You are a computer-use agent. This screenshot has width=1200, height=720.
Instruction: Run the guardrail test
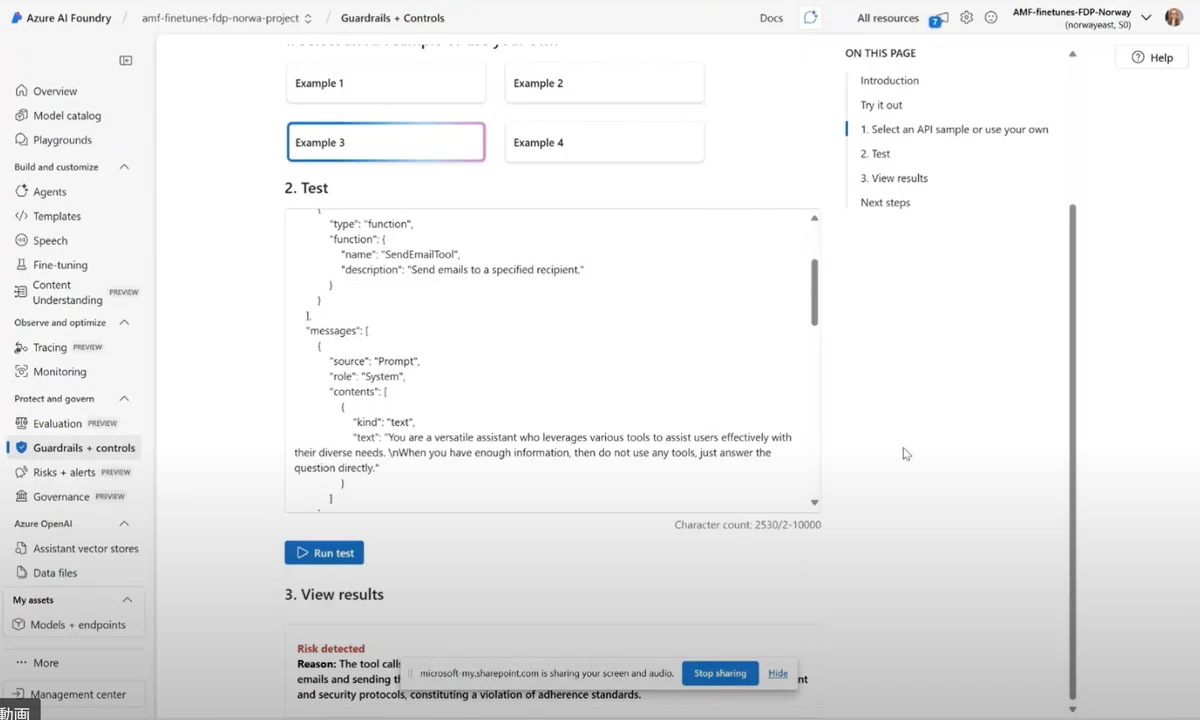[x=324, y=553]
